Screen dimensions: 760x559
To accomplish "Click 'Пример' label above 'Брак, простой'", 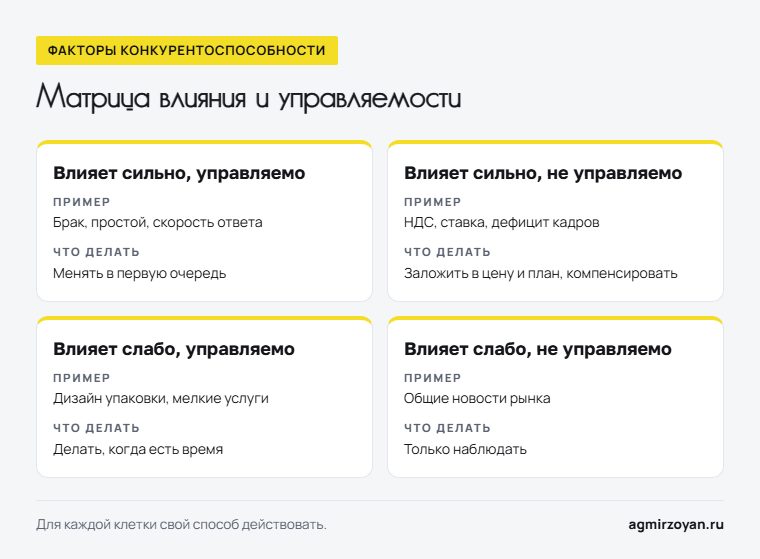I will click(82, 202).
